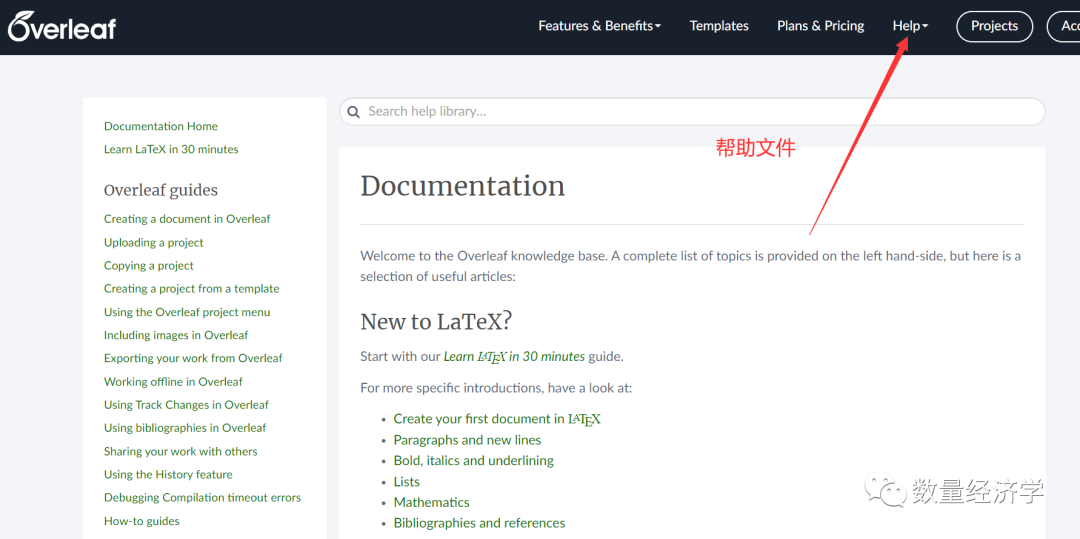Open Bold, italics and underlining article
Image resolution: width=1080 pixels, height=539 pixels.
[473, 461]
